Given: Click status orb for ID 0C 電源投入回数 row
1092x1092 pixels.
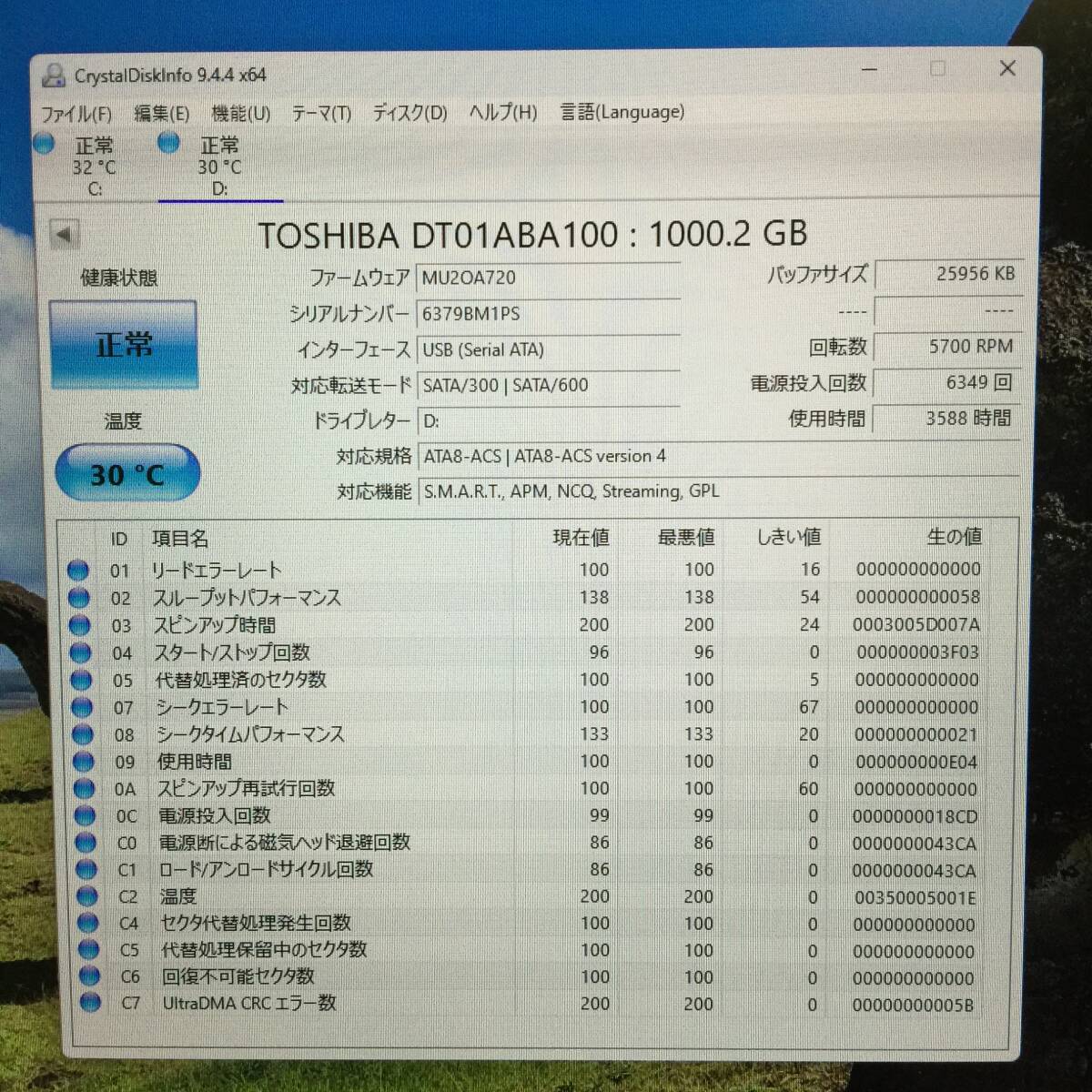Looking at the screenshot, I should click(x=86, y=816).
